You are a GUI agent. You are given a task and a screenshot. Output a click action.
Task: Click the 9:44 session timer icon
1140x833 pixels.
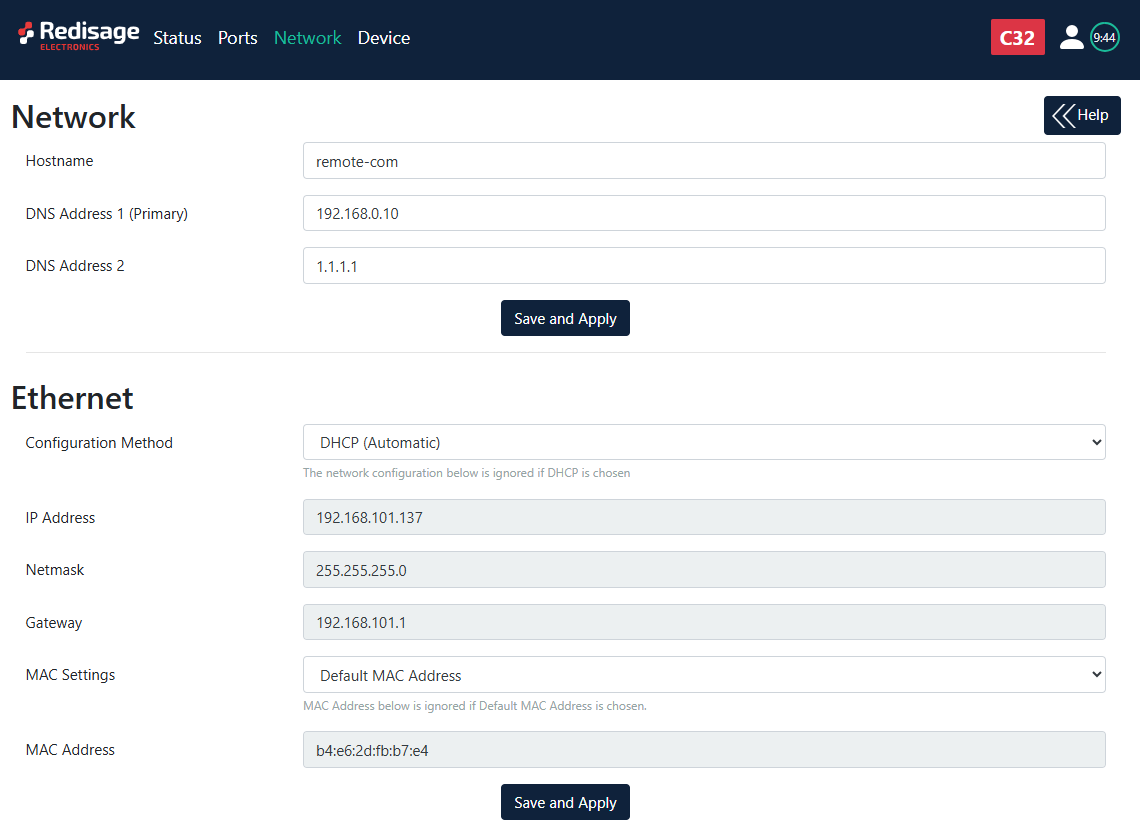pos(1104,38)
